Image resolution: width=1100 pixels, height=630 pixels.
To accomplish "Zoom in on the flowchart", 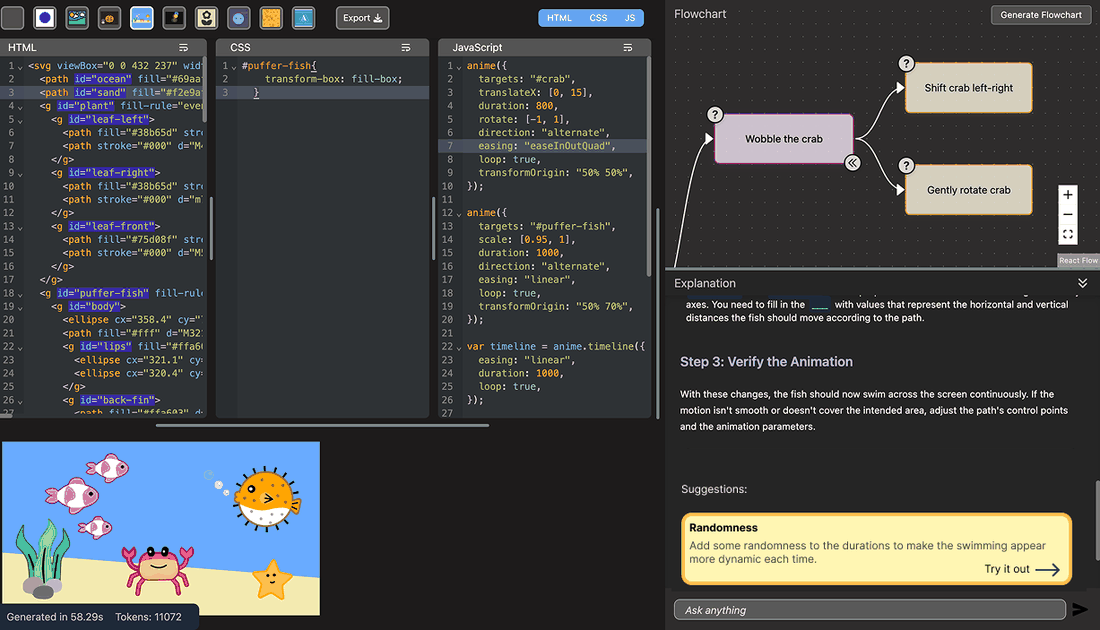I will coord(1068,195).
